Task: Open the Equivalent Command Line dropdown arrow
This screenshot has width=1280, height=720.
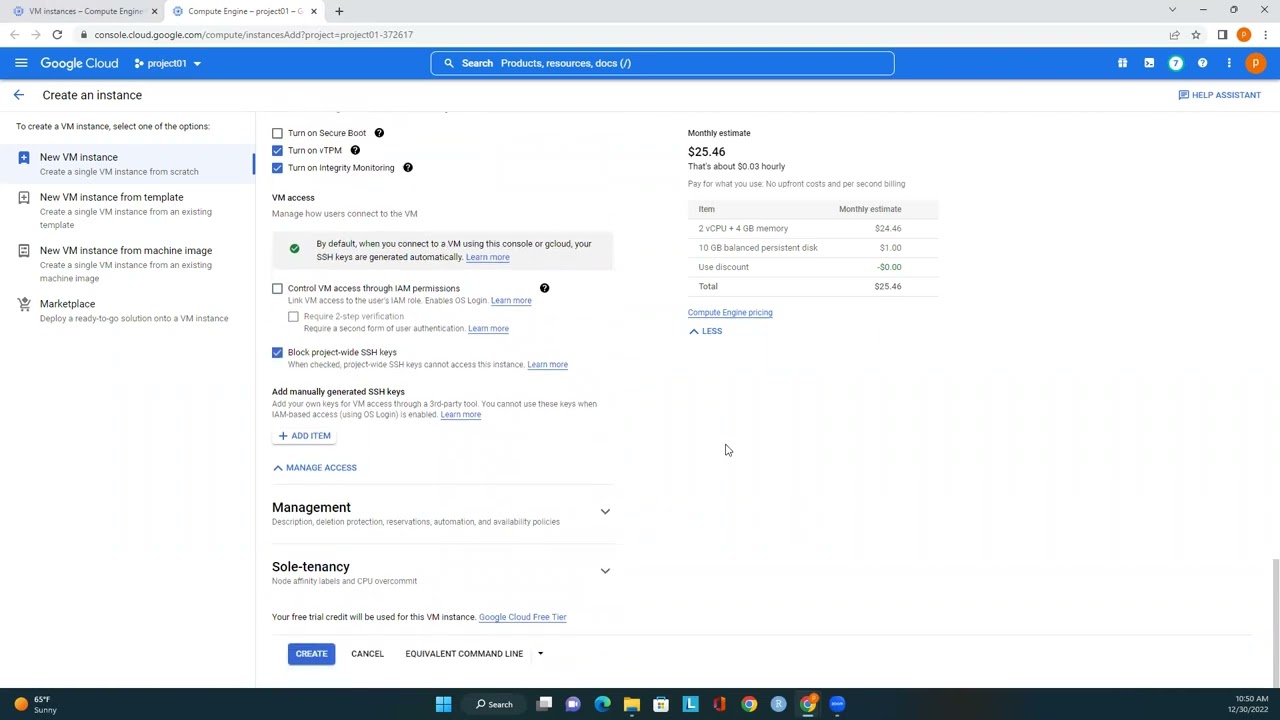Action: click(x=540, y=654)
